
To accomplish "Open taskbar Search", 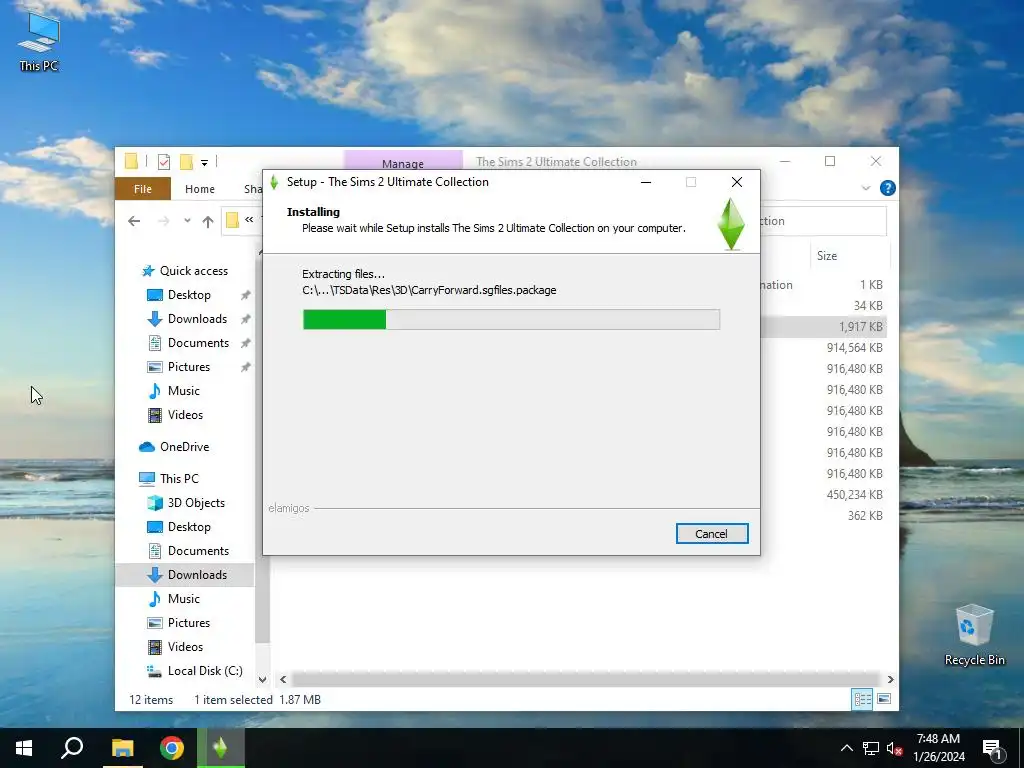I will (72, 748).
